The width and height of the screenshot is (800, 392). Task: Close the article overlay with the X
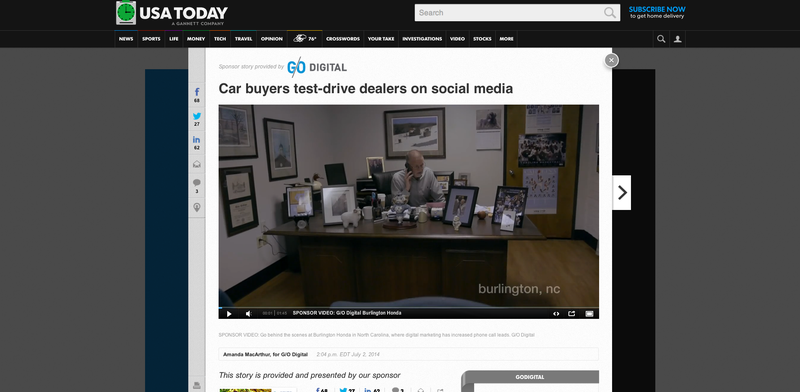(x=611, y=60)
